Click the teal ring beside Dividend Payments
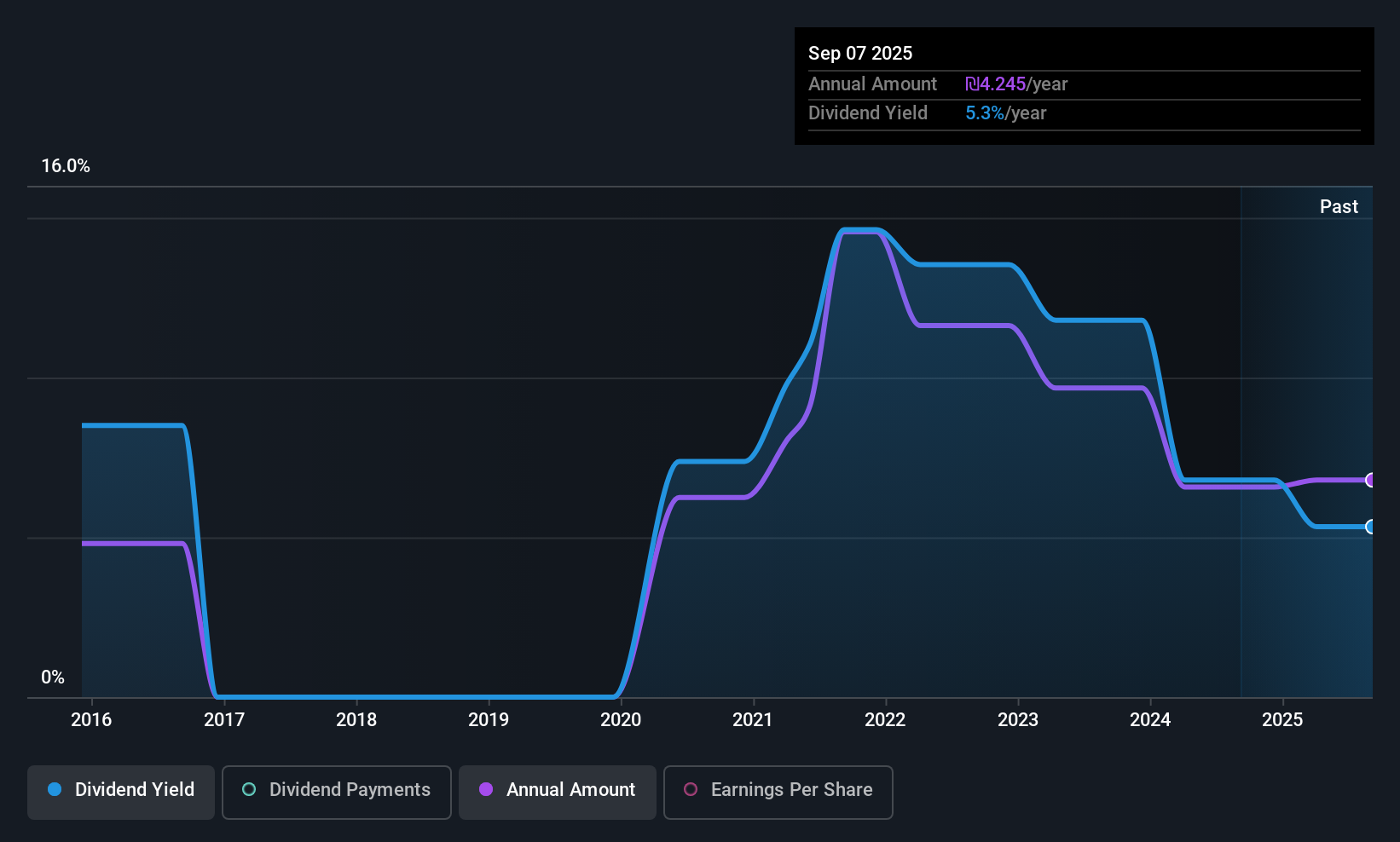The height and width of the screenshot is (842, 1400). (x=249, y=790)
